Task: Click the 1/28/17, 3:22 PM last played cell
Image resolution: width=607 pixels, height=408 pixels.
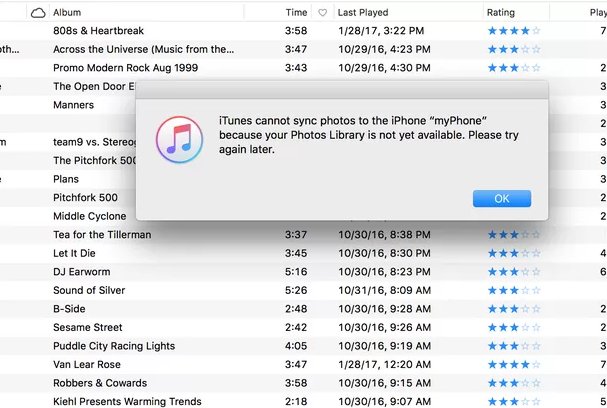Action: pos(381,31)
